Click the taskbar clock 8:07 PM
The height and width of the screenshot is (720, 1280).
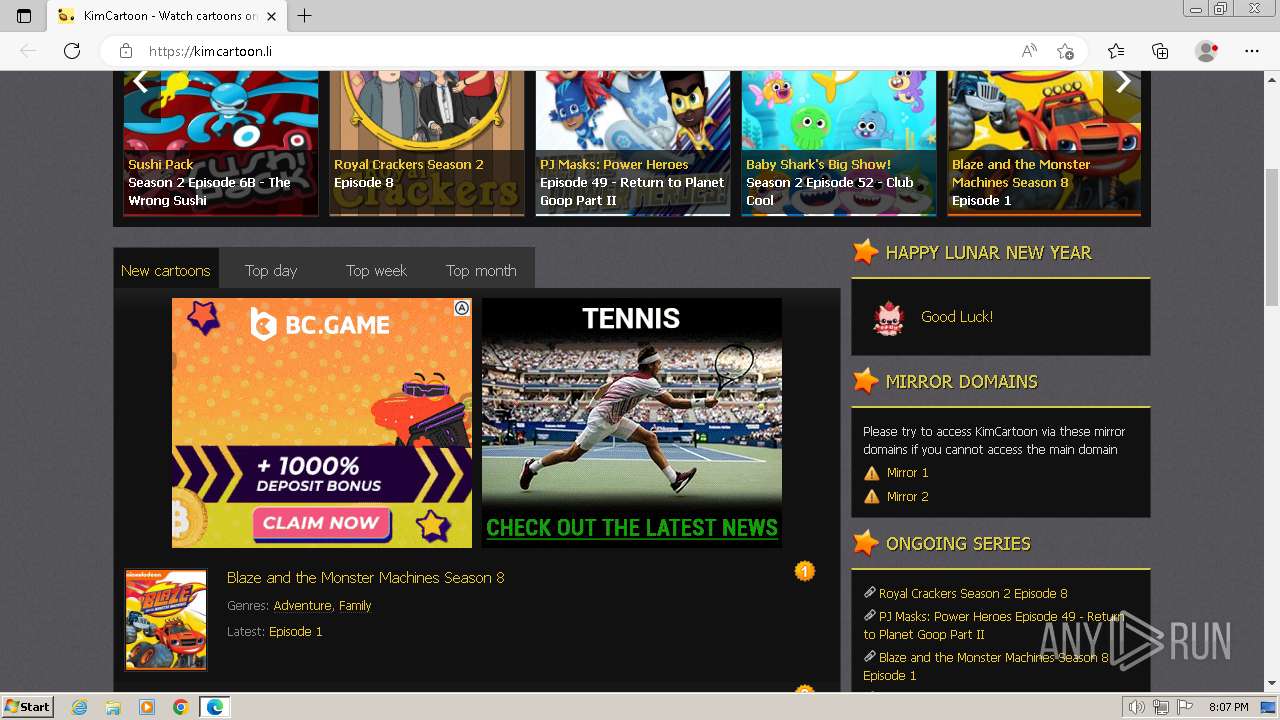[x=1228, y=707]
